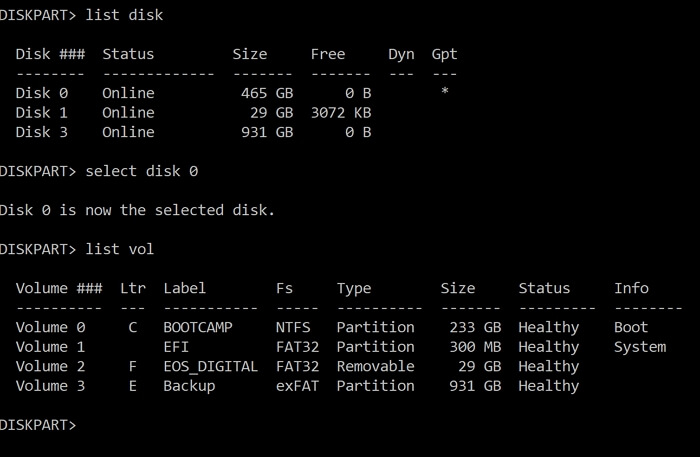
Task: Click the "Disk 0 is now the selected disk" message
Action: click(x=137, y=210)
